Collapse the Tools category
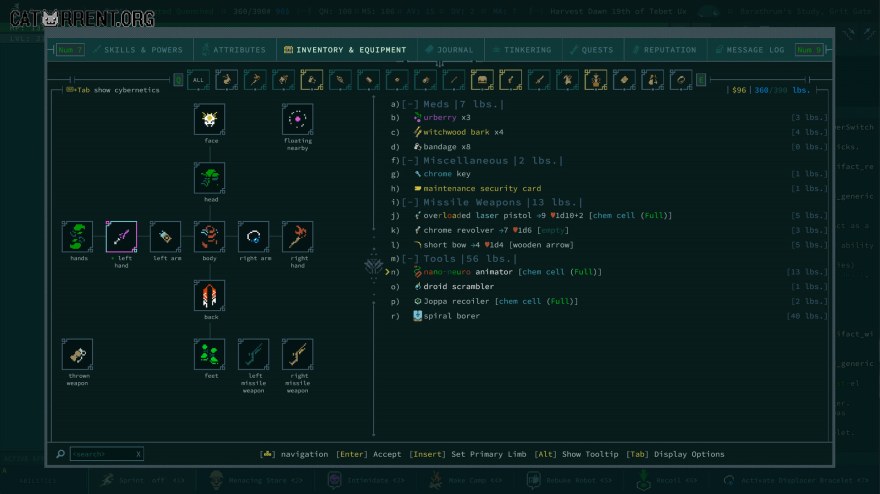 (x=410, y=258)
